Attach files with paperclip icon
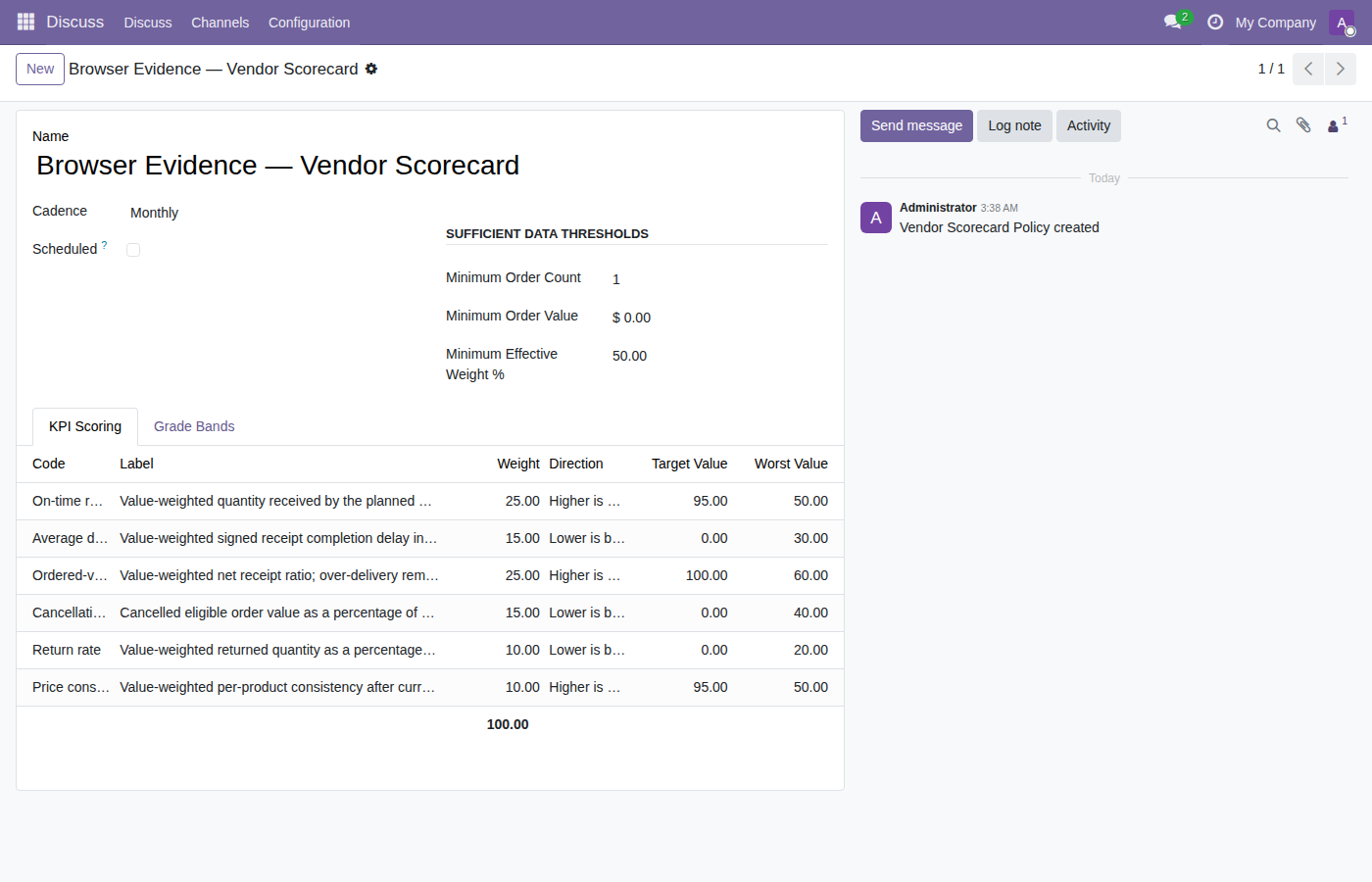The width and height of the screenshot is (1372, 882). (x=1303, y=125)
